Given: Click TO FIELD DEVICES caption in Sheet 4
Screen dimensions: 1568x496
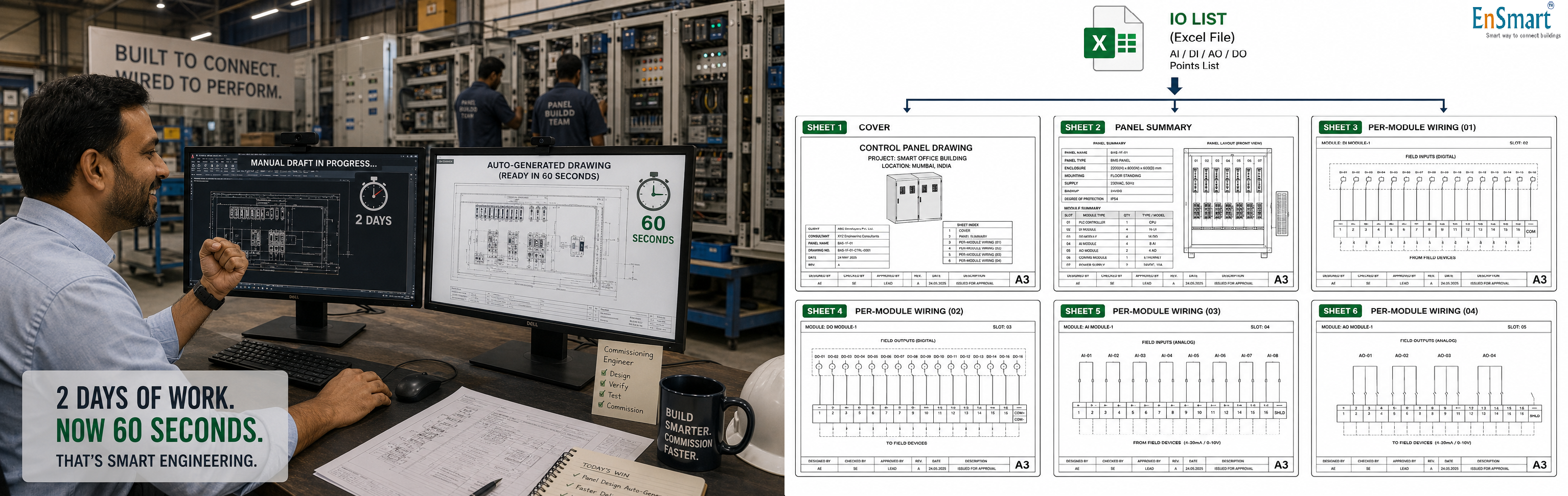Looking at the screenshot, I should (906, 443).
